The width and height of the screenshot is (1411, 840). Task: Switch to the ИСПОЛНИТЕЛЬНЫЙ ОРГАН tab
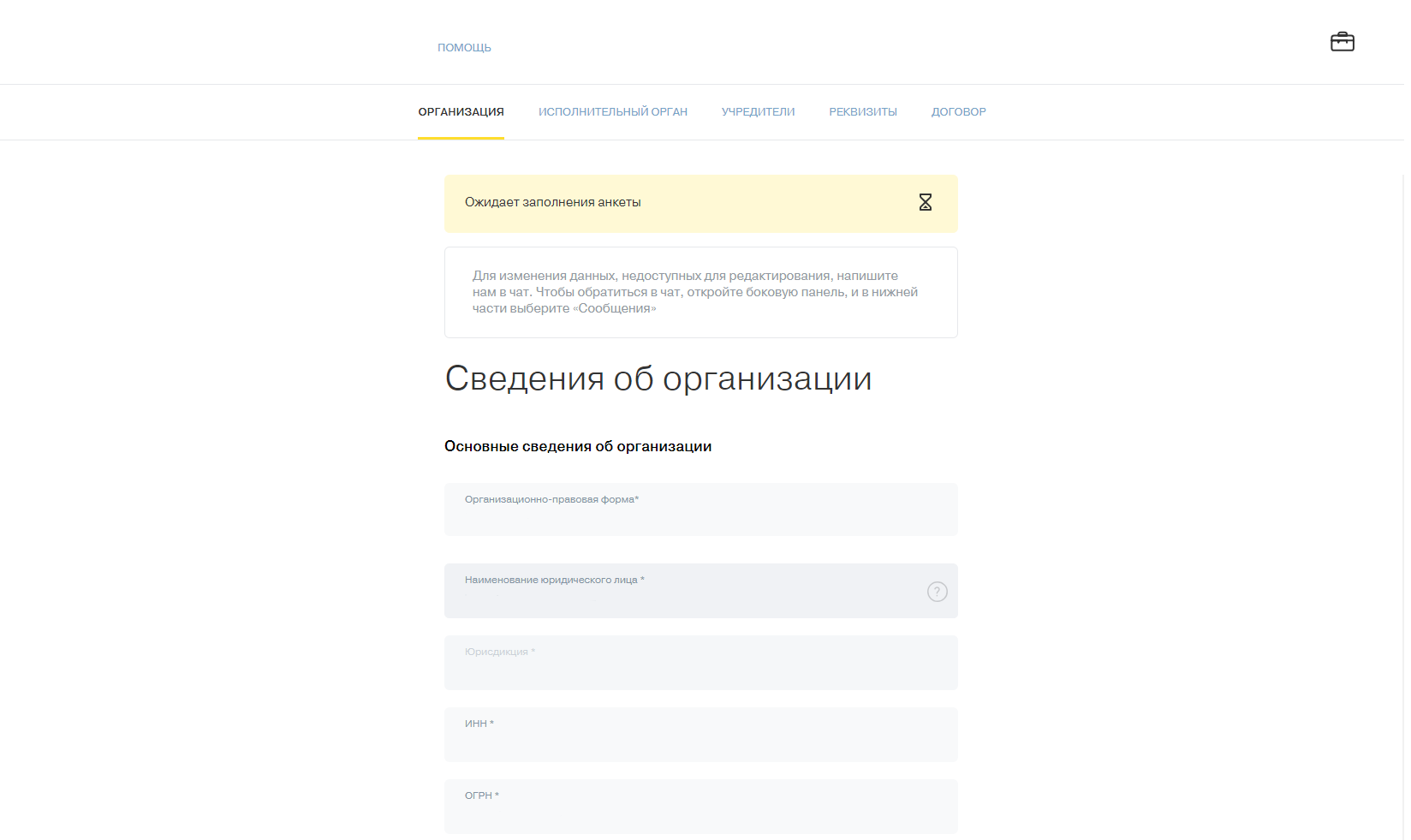[x=612, y=112]
